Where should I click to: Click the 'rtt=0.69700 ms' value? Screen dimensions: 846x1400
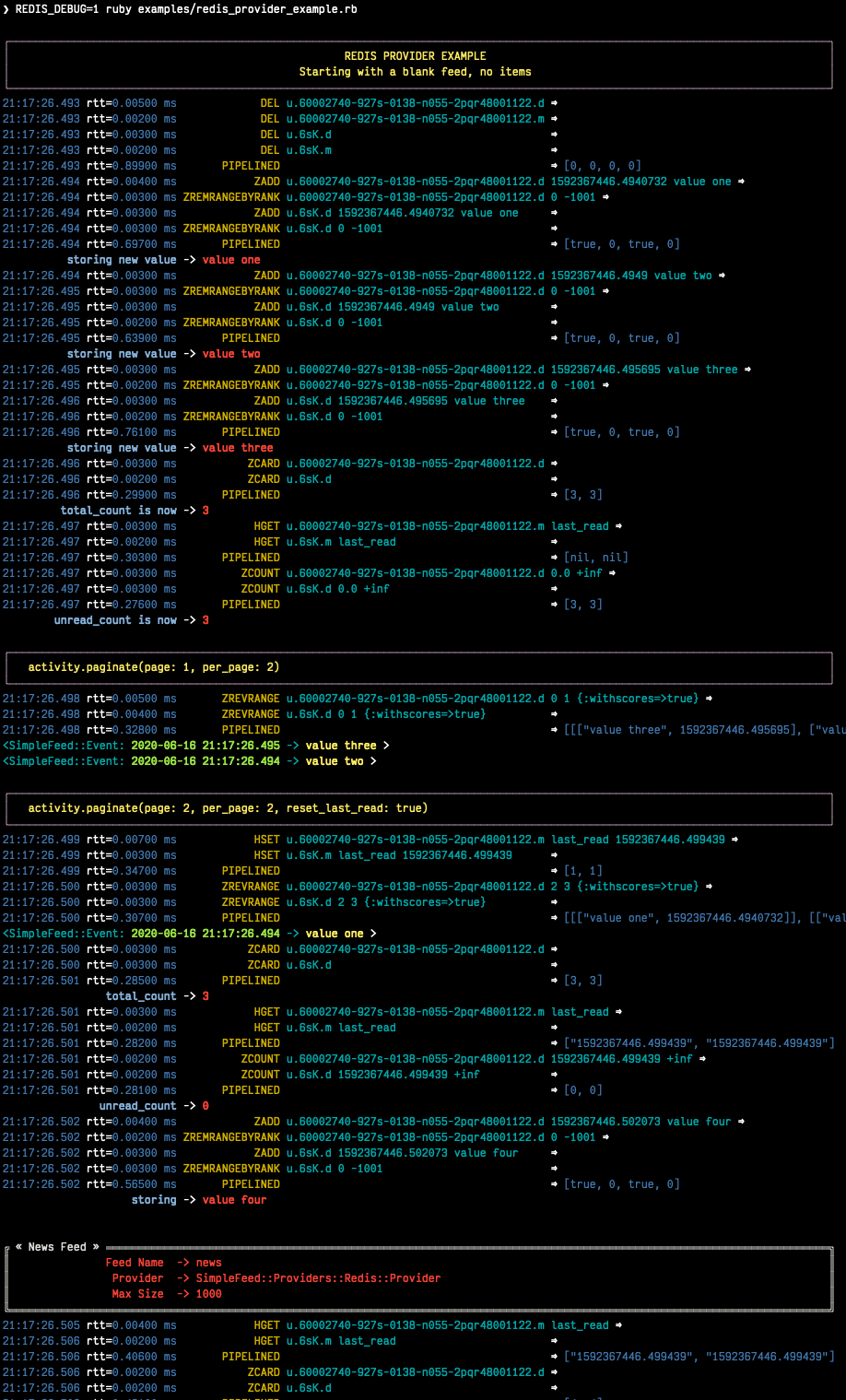132,244
